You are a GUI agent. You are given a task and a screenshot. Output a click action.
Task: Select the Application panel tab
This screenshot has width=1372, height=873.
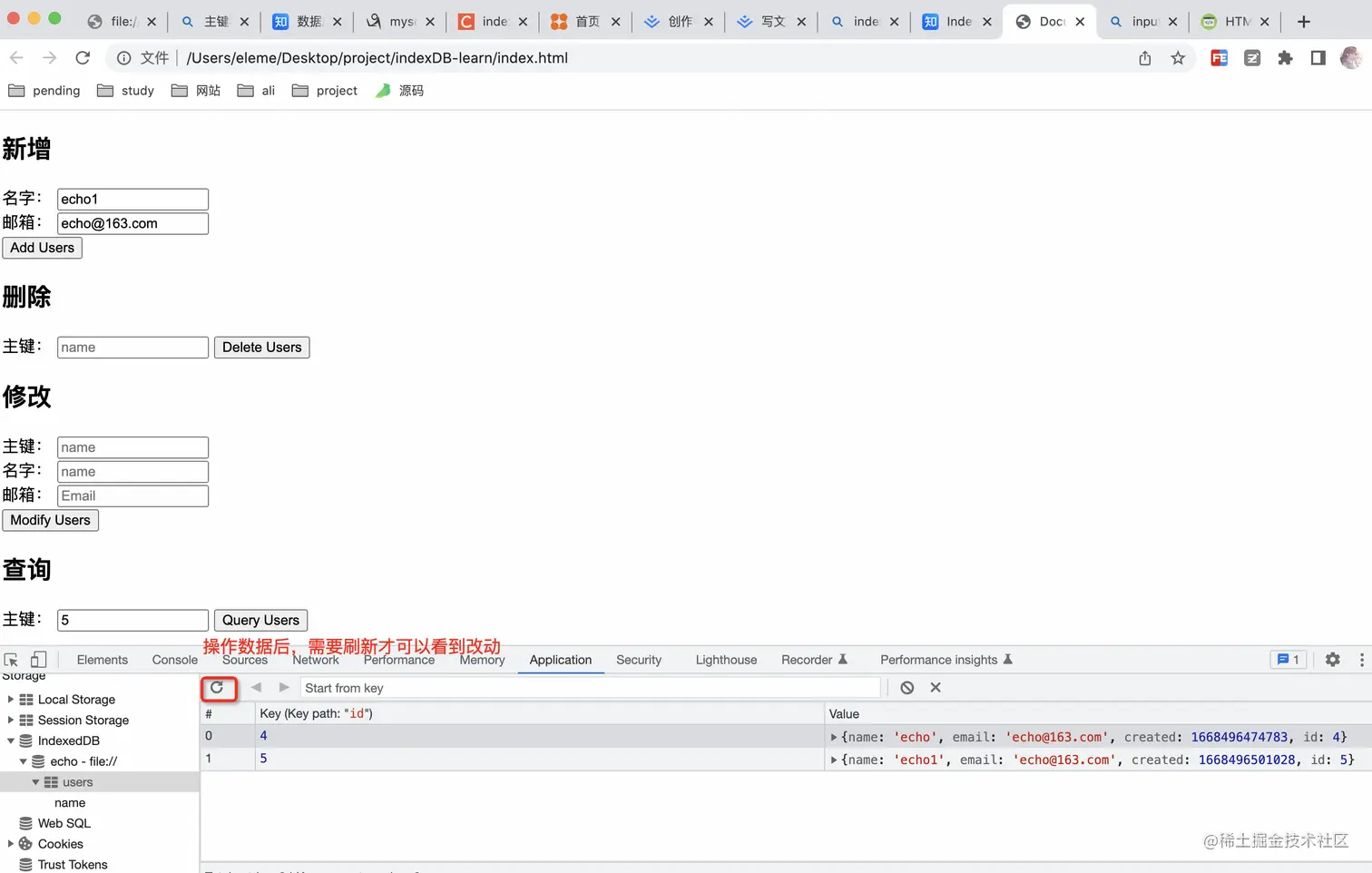pos(561,660)
